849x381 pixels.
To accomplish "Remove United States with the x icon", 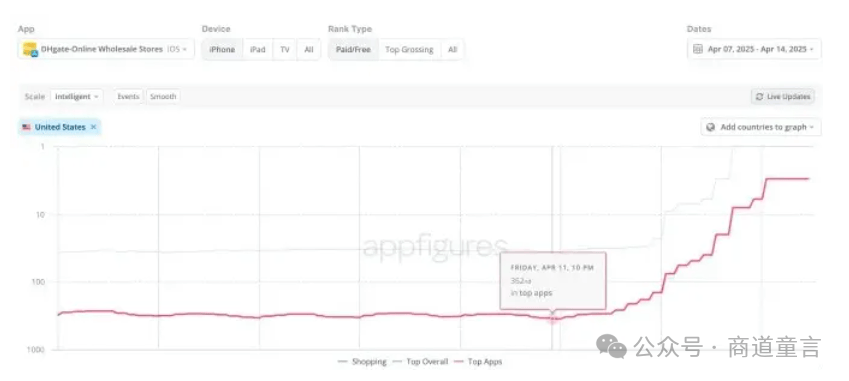I will tap(93, 127).
